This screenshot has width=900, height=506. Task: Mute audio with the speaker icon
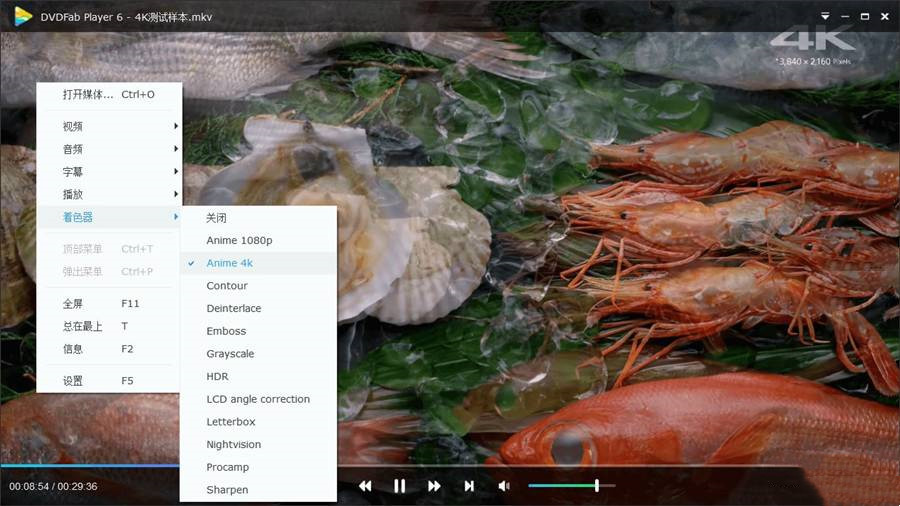(504, 486)
